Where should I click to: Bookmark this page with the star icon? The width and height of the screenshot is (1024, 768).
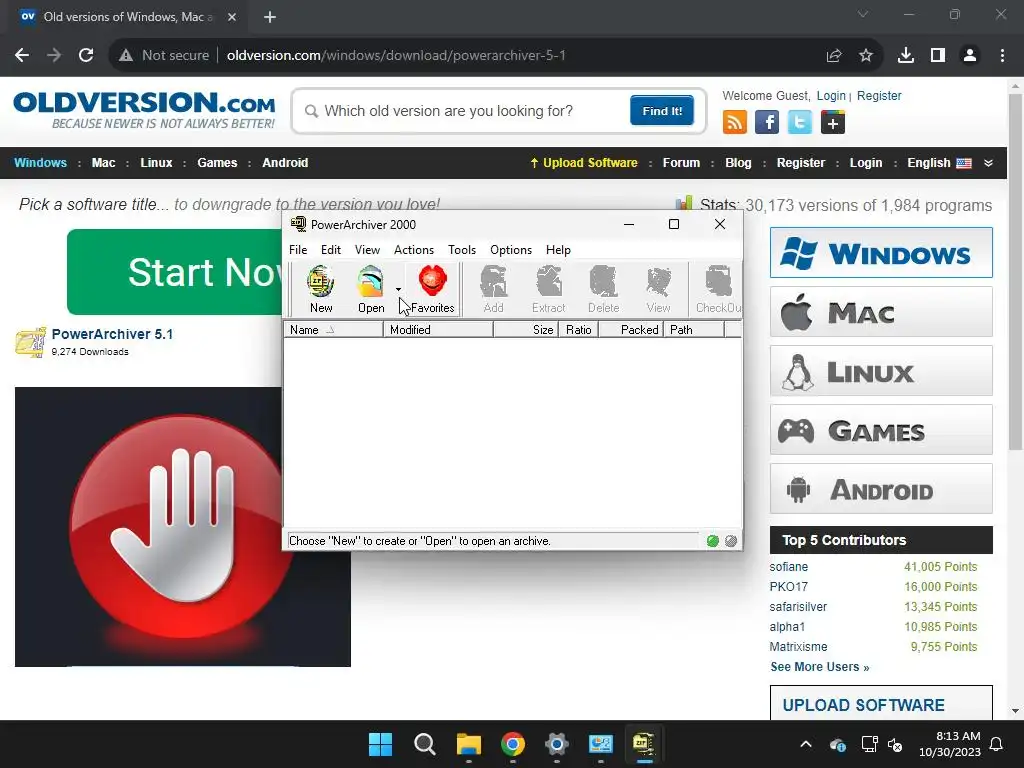866,56
